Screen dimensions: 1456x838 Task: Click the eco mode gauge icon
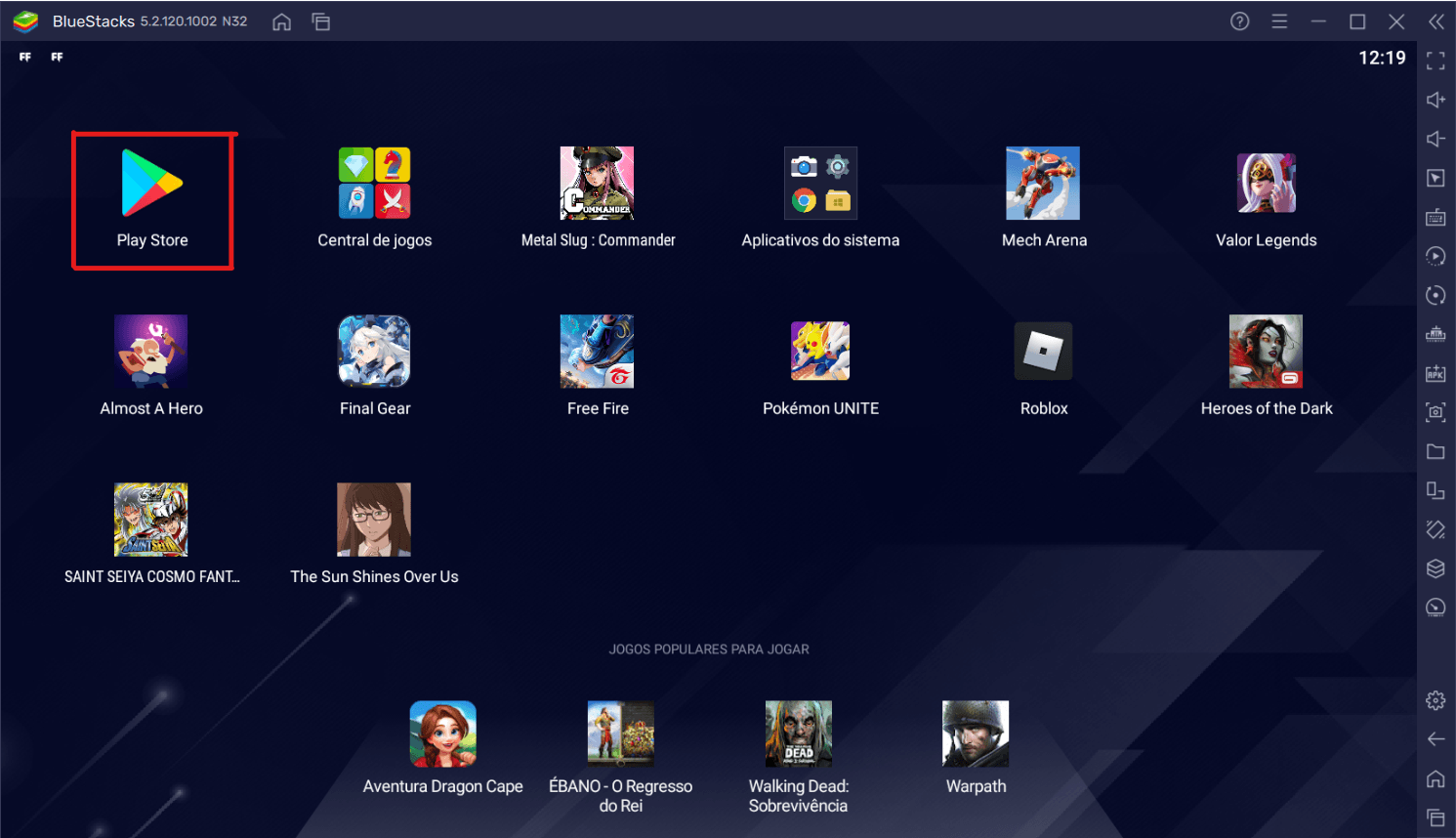(x=1435, y=608)
